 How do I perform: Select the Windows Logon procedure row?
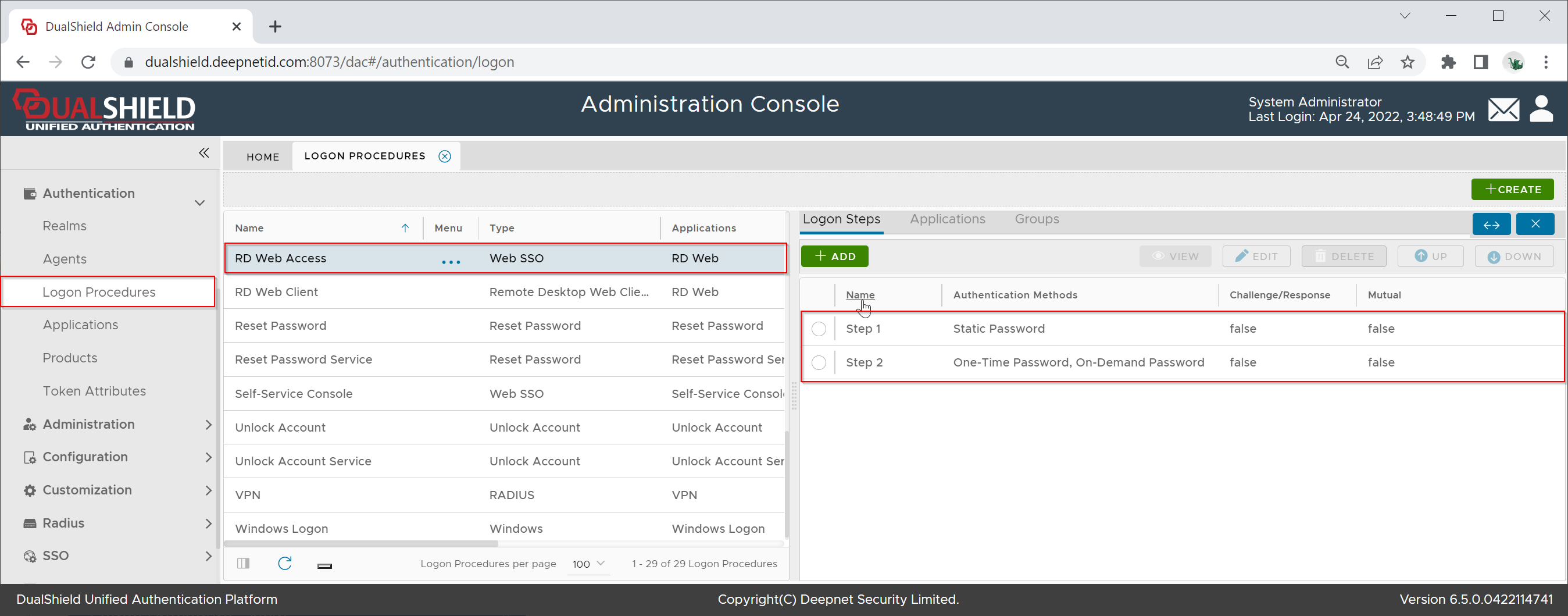click(x=281, y=529)
